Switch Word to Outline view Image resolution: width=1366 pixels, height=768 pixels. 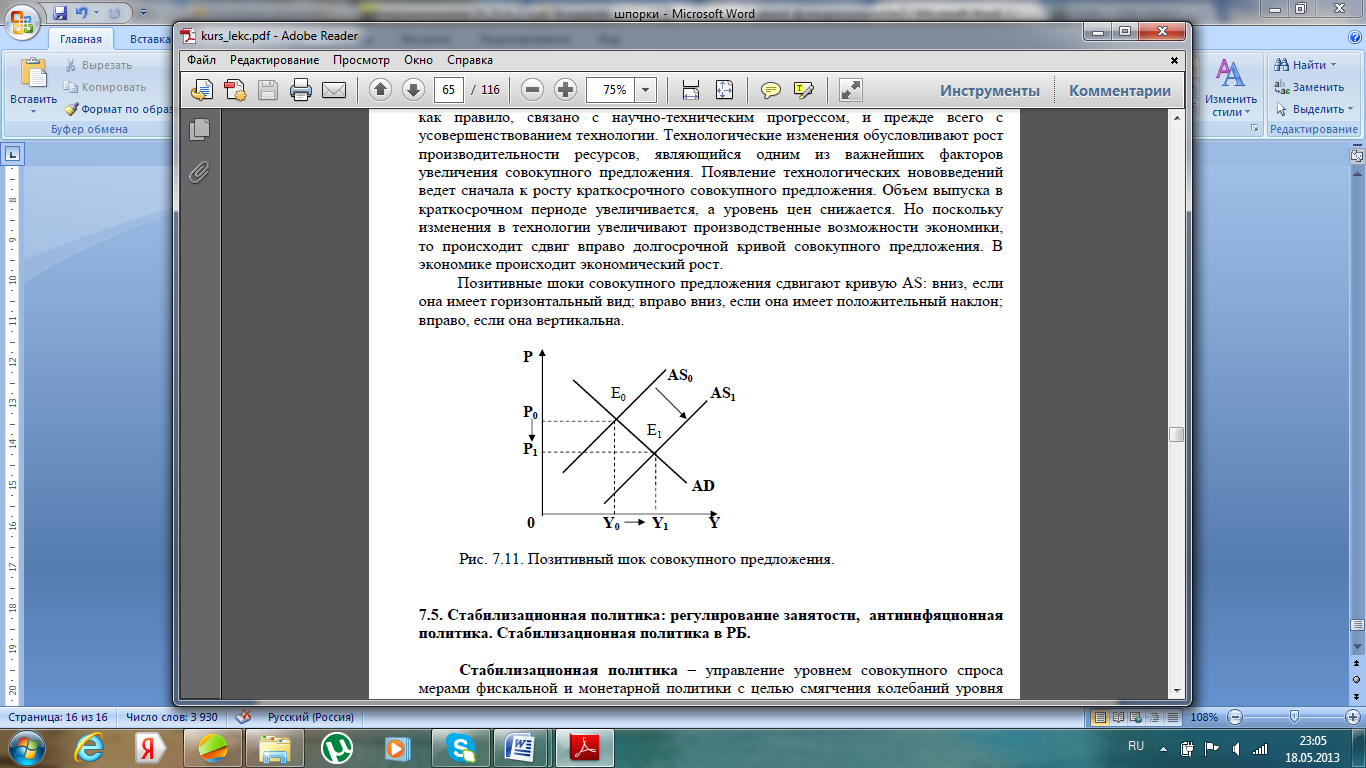pos(1152,717)
